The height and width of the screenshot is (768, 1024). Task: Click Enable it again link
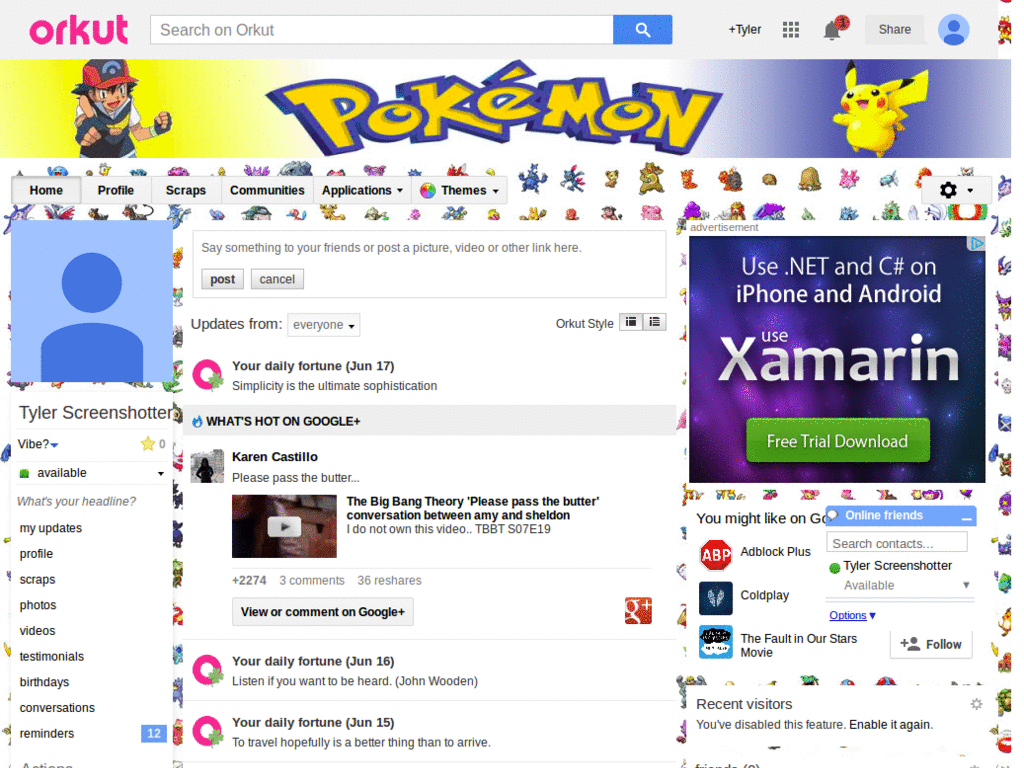tap(891, 725)
